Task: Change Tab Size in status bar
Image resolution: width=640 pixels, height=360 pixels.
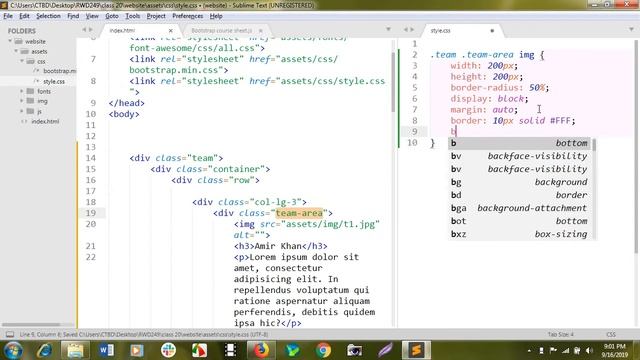Action: coord(560,335)
